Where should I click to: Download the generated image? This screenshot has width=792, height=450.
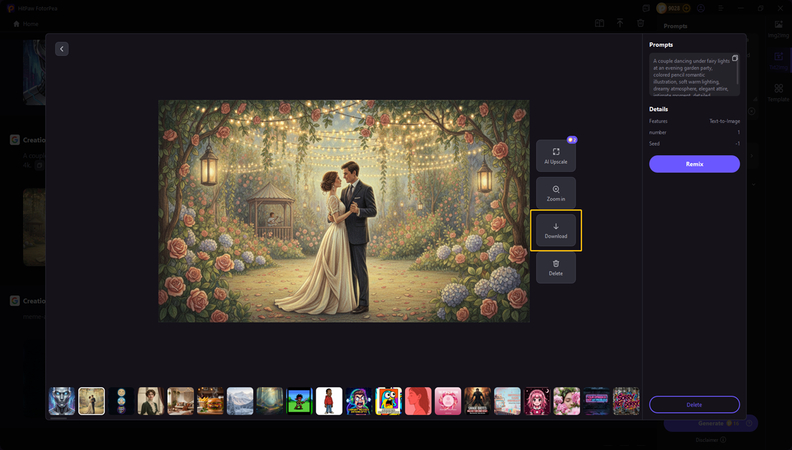click(x=556, y=230)
